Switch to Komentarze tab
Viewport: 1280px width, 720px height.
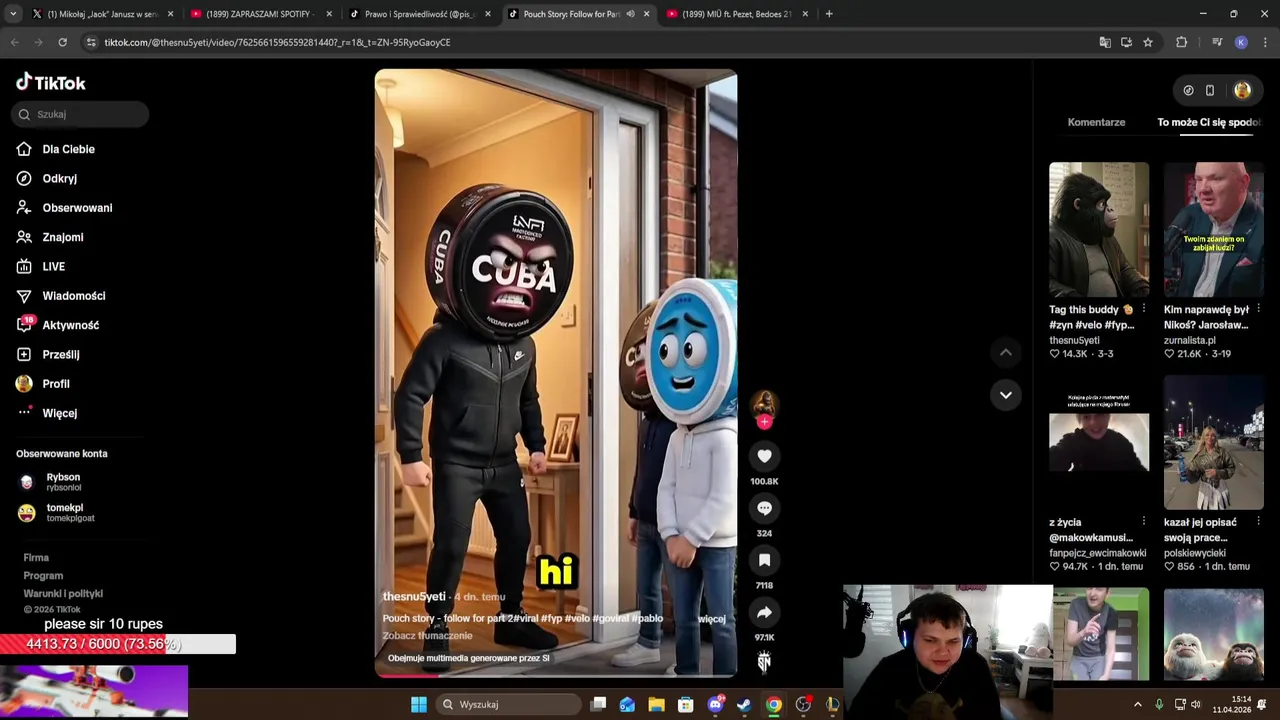[1096, 122]
